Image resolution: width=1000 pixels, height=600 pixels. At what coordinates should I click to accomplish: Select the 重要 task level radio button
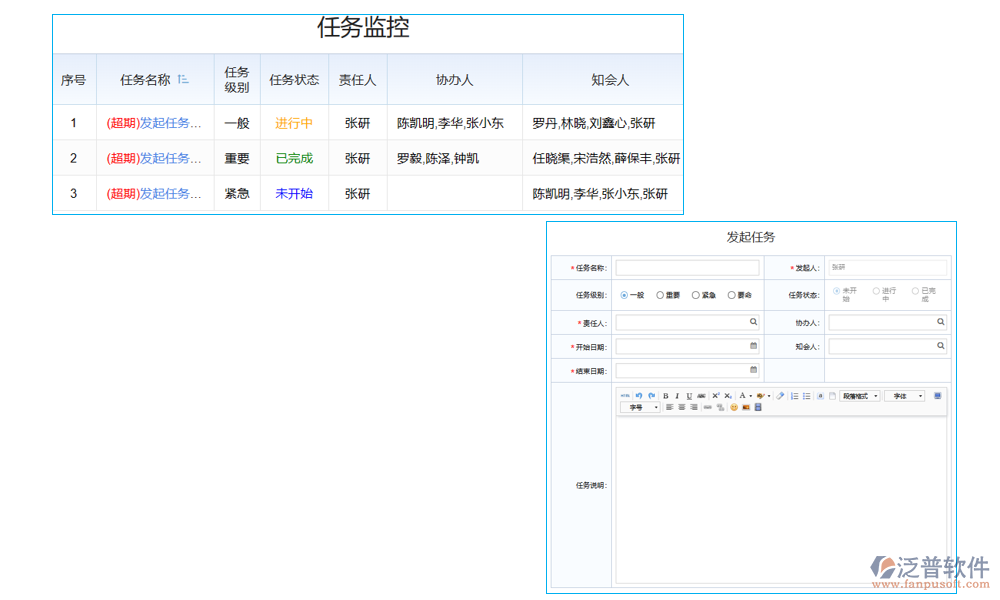[660, 294]
